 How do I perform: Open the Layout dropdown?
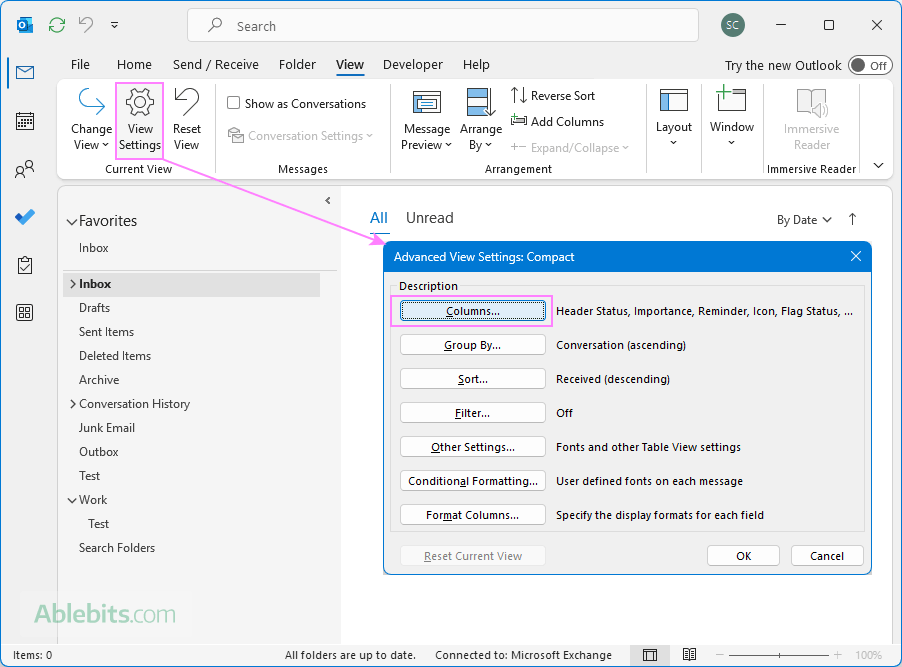674,118
